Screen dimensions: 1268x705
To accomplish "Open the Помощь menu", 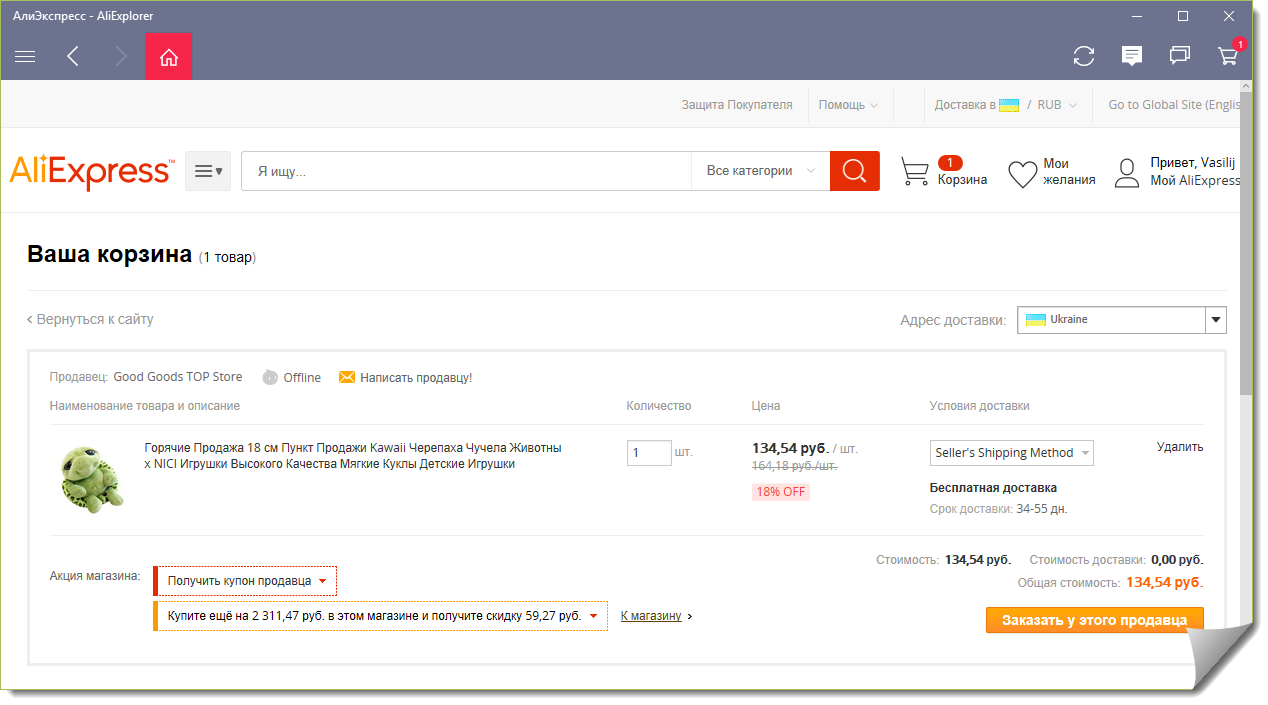I will click(847, 105).
